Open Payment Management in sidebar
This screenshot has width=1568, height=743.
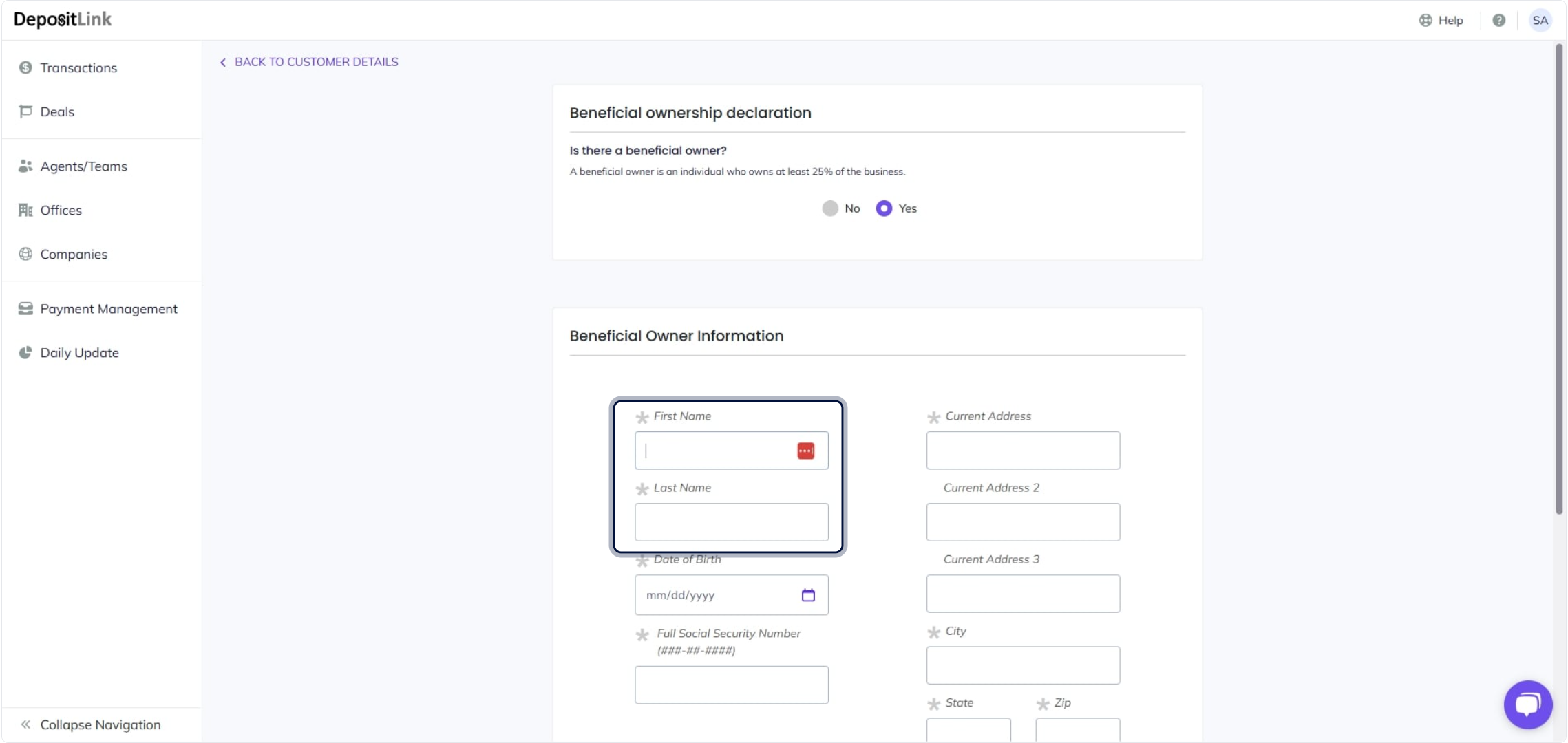coord(108,309)
